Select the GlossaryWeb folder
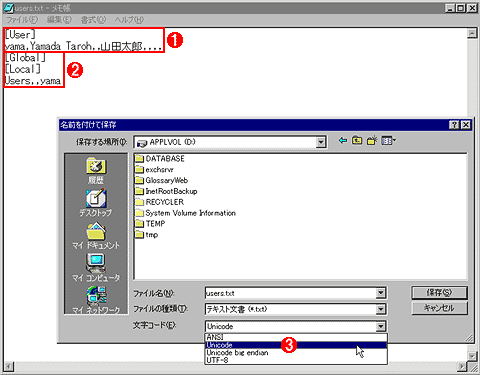The image size is (480, 375). [x=162, y=180]
